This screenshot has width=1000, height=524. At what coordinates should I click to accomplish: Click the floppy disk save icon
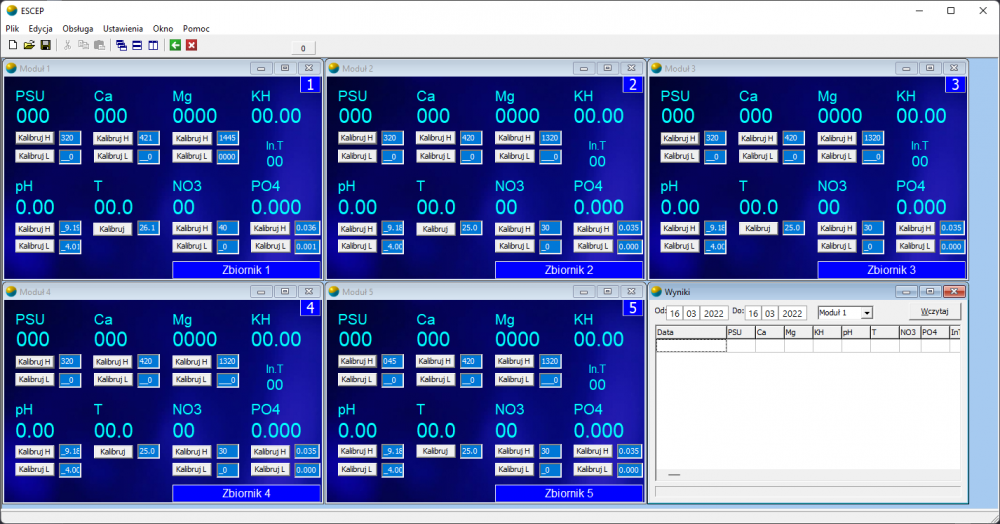coord(45,45)
